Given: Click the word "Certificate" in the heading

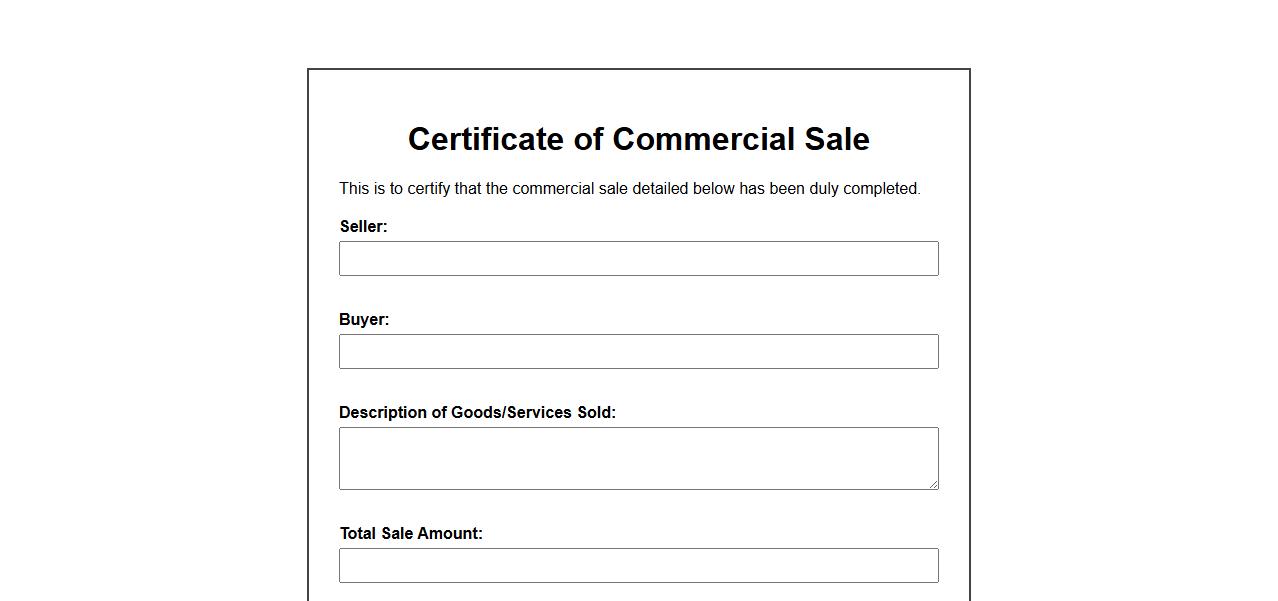Looking at the screenshot, I should [486, 139].
